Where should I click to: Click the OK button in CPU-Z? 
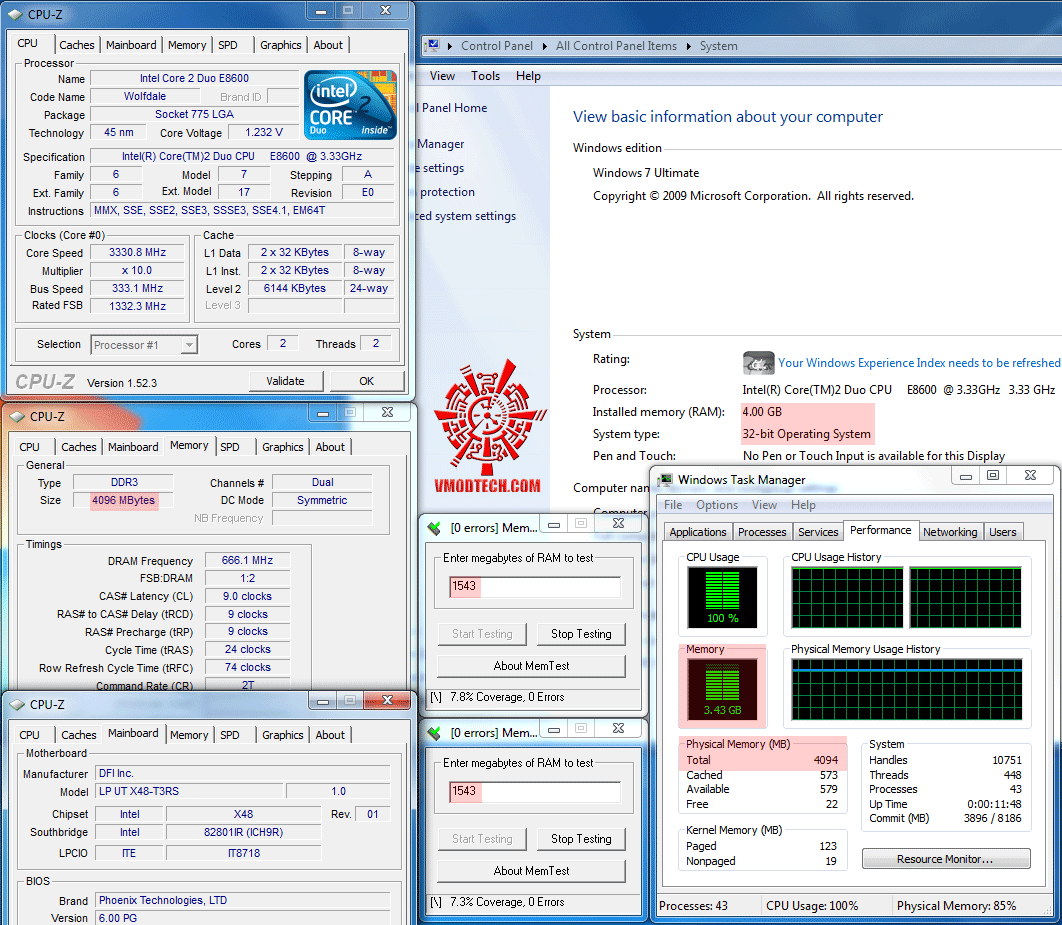click(x=366, y=381)
